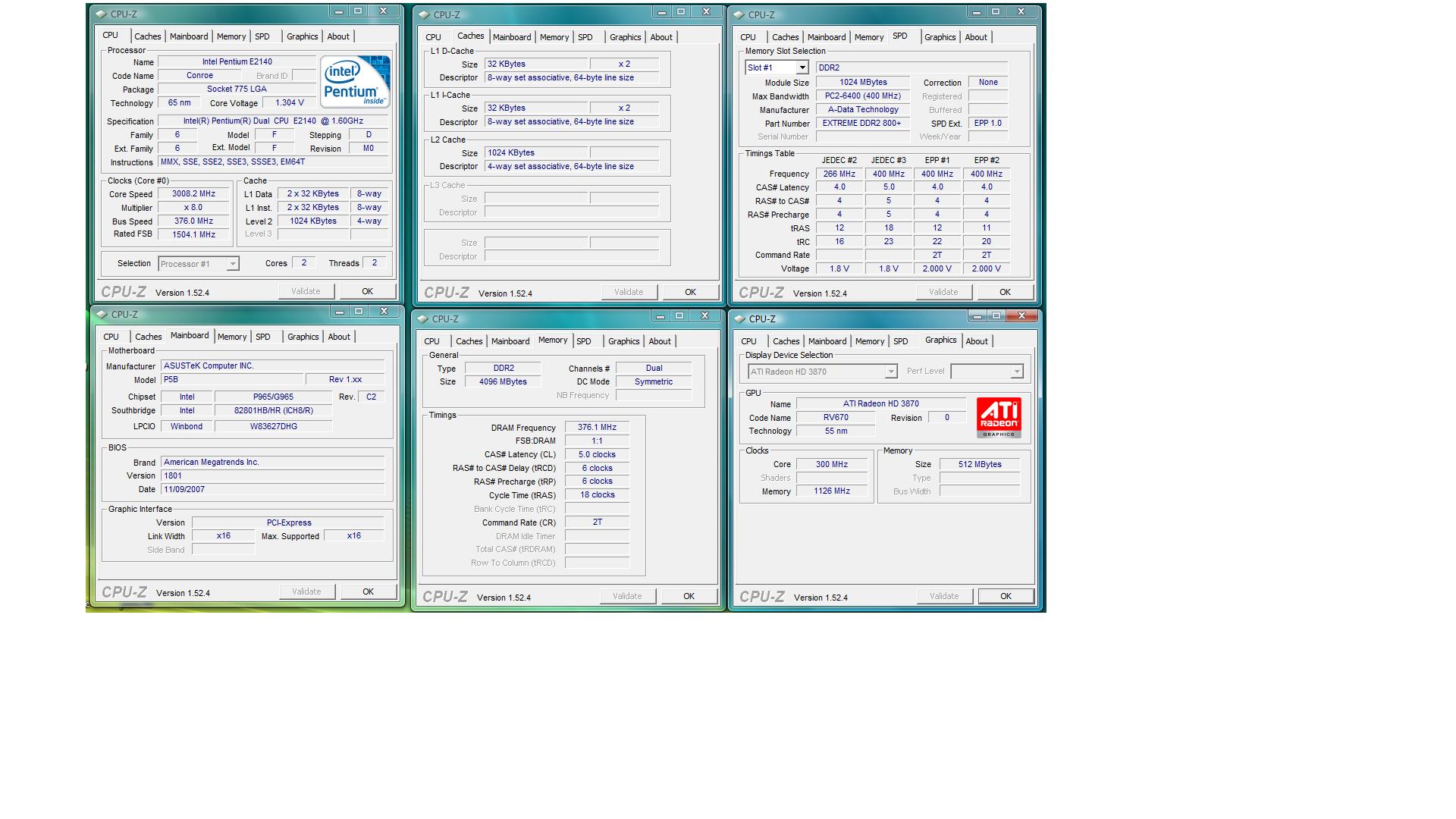This screenshot has height=819, width=1456.
Task: Maximize the Memory tab CPU-Z window
Action: (x=679, y=316)
